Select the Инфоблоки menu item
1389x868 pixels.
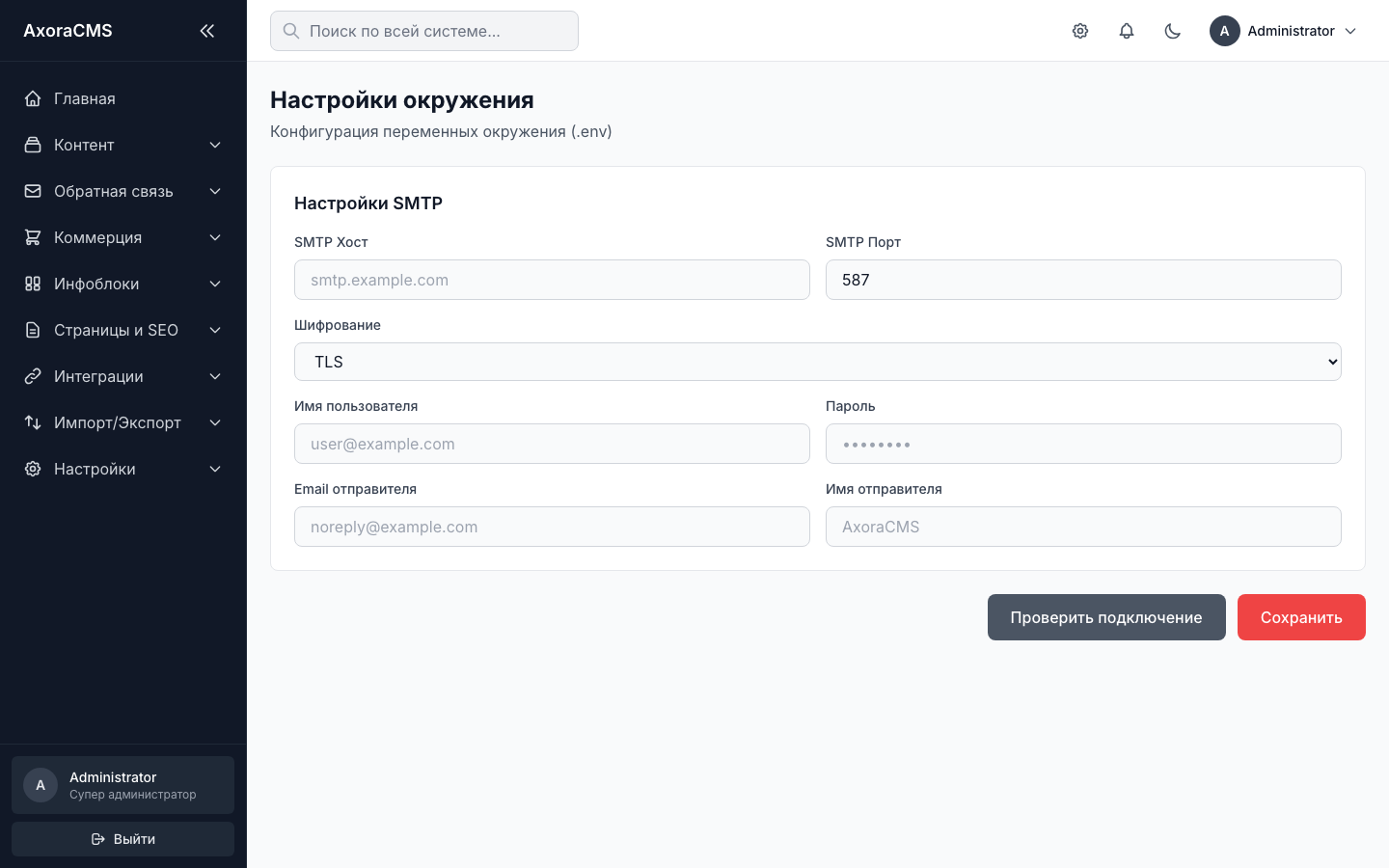123,284
